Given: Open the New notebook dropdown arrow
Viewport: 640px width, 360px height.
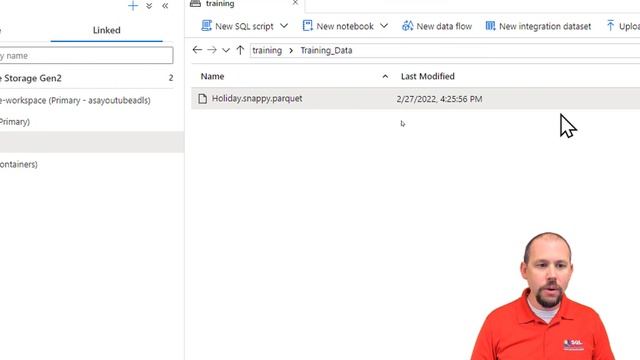Looking at the screenshot, I should (x=384, y=26).
